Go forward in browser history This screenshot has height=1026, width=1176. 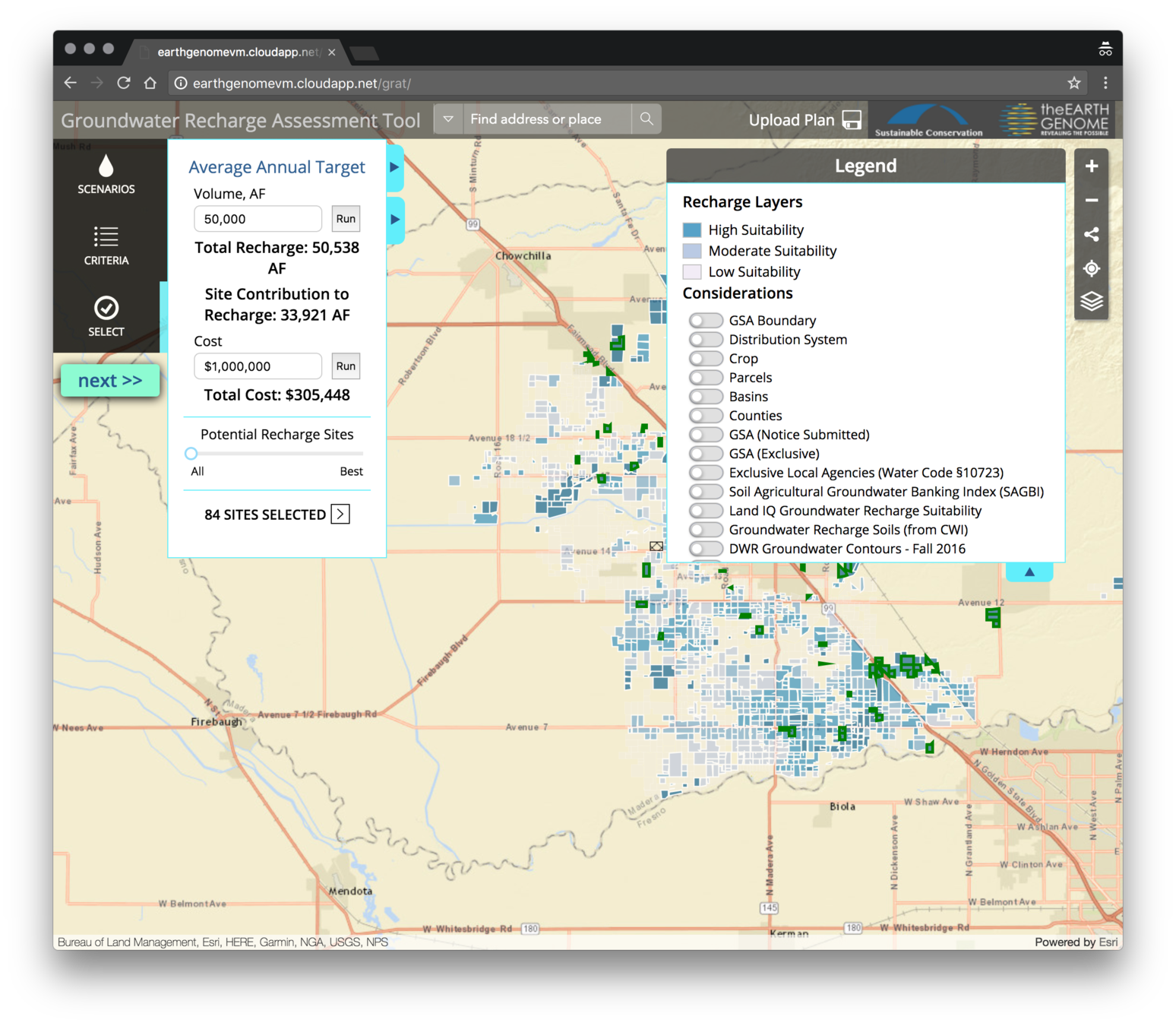96,83
